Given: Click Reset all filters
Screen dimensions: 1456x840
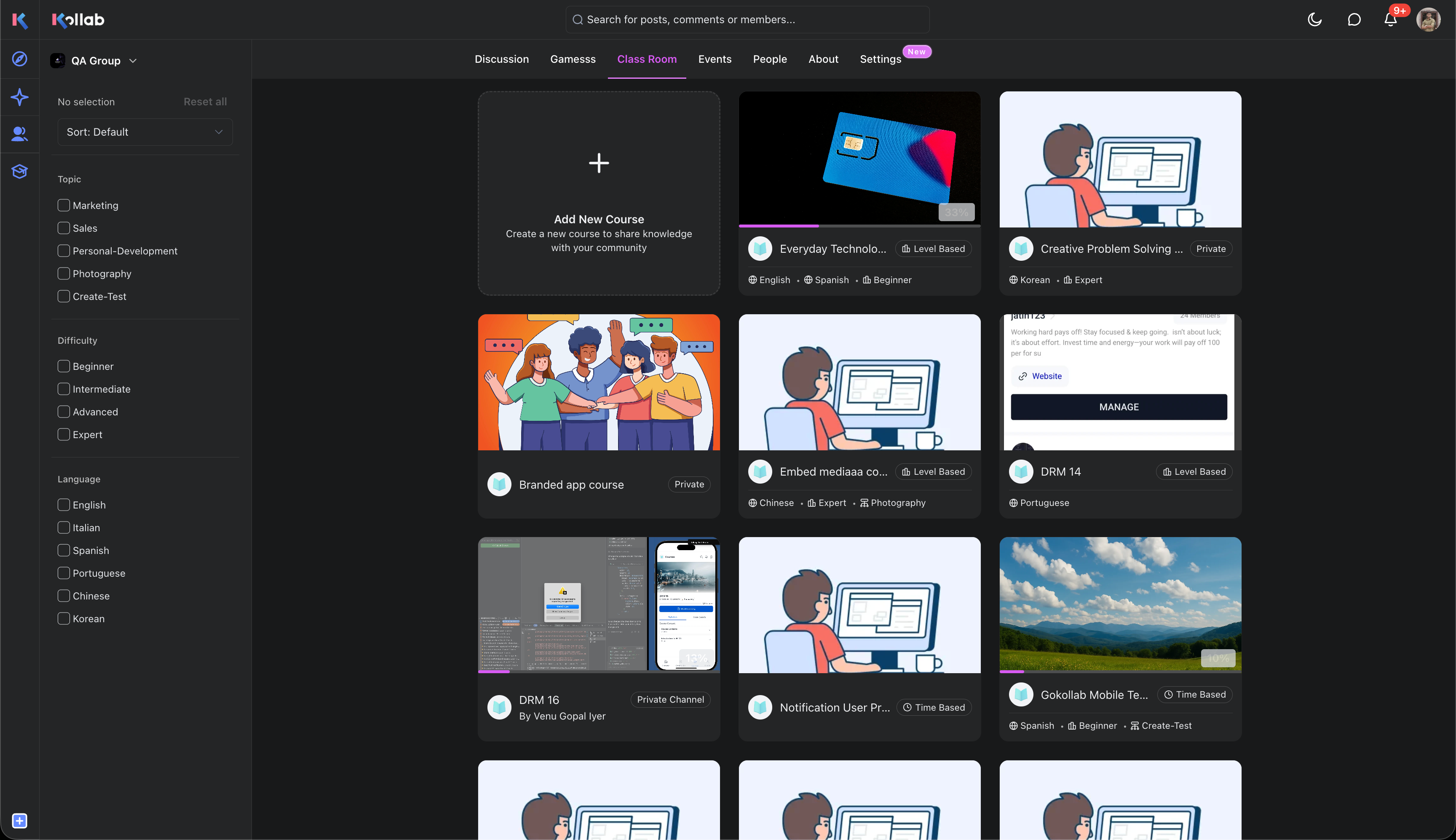Looking at the screenshot, I should point(205,102).
